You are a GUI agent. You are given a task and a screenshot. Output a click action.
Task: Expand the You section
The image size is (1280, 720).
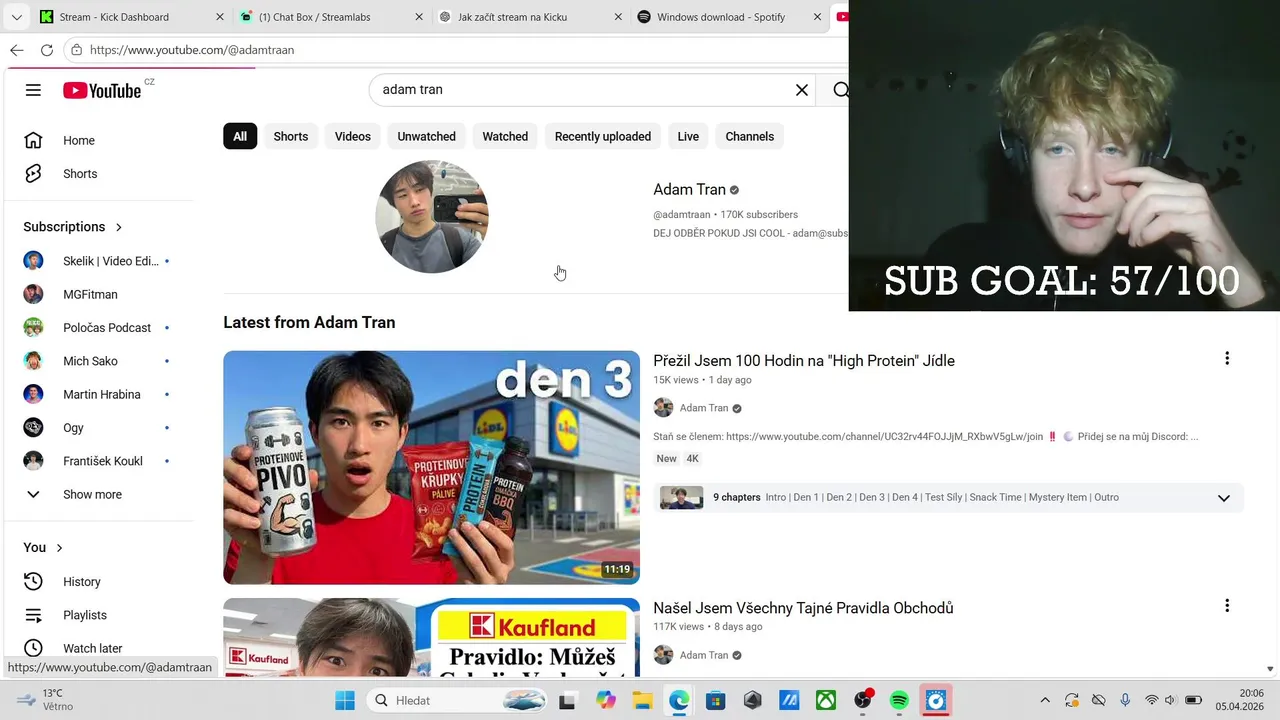(59, 548)
